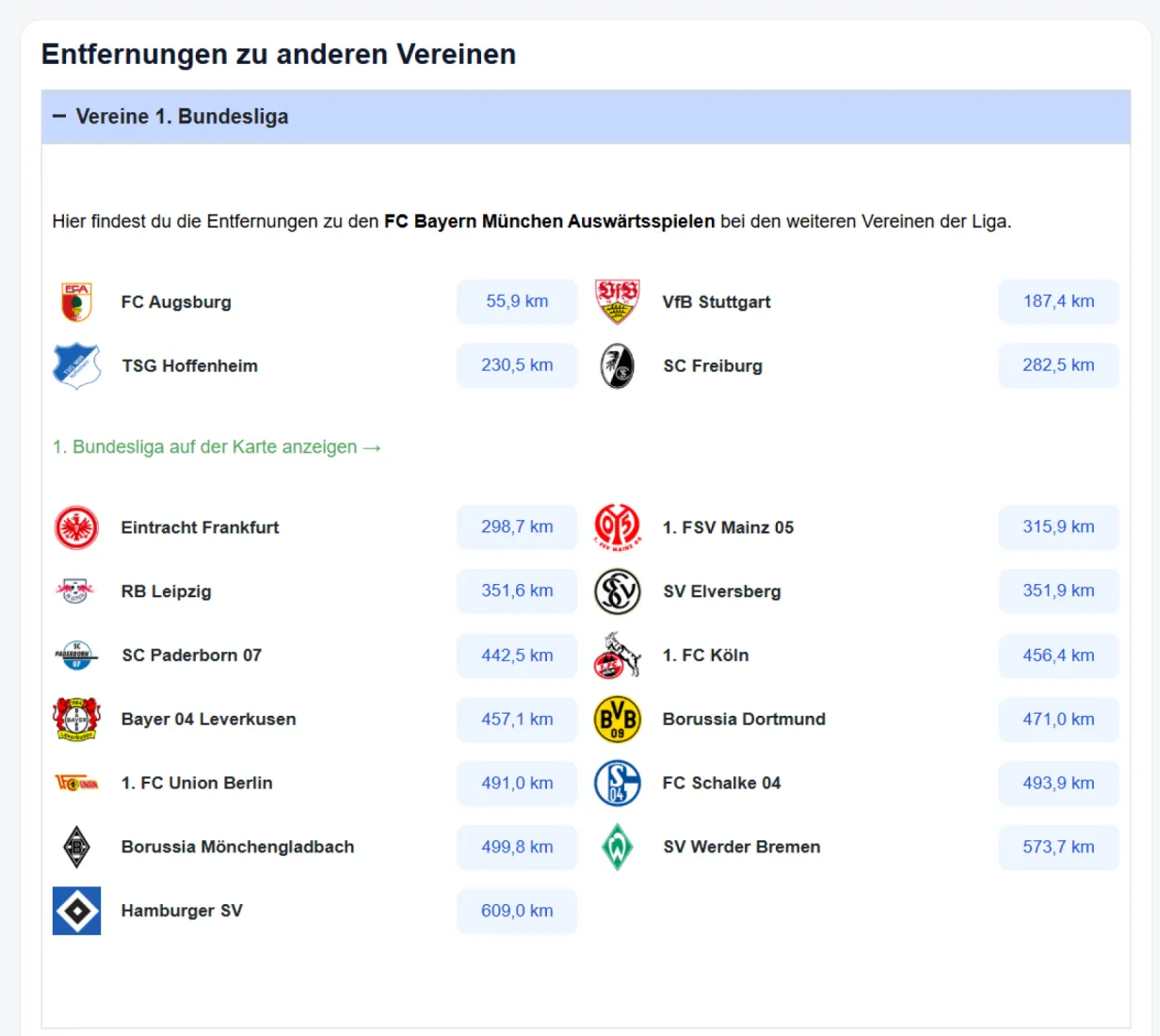Click the SV Elversberg crest
1160x1036 pixels.
pos(618,591)
